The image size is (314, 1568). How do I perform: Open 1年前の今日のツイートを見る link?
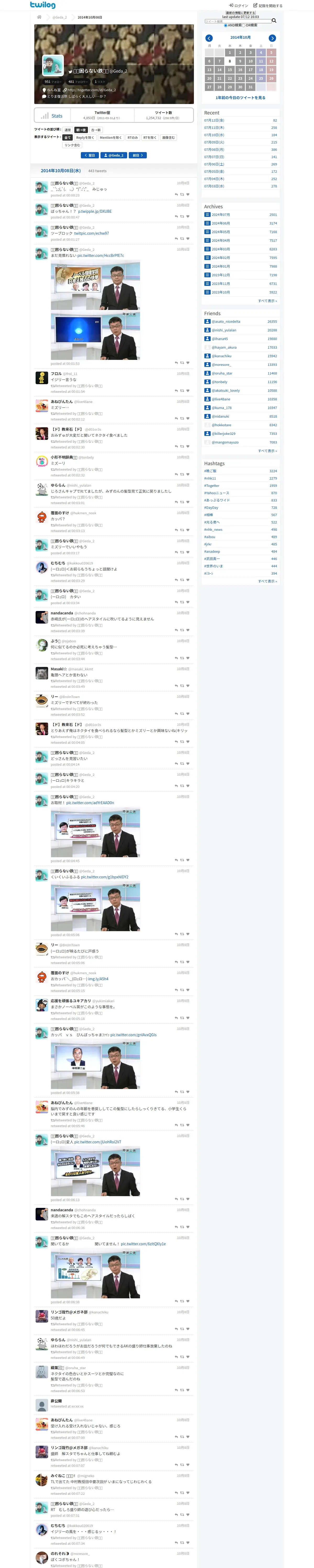[240, 97]
